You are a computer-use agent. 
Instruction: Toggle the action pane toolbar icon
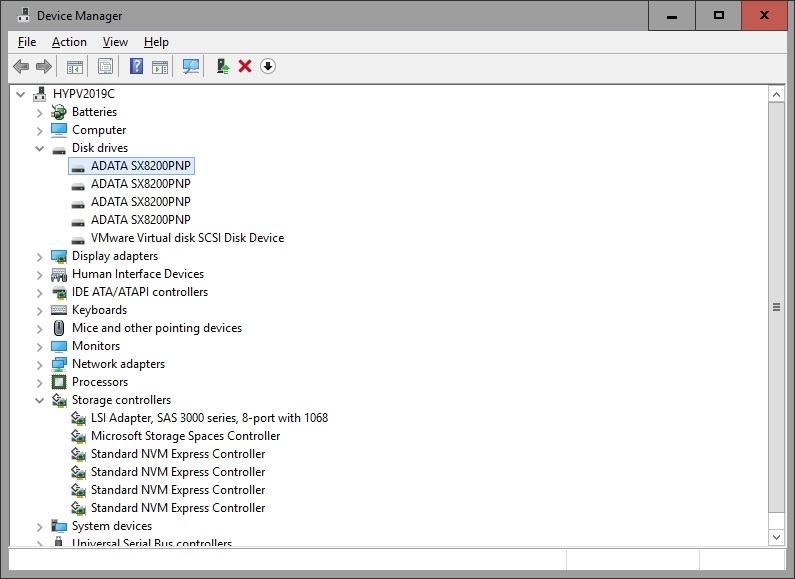pos(160,66)
